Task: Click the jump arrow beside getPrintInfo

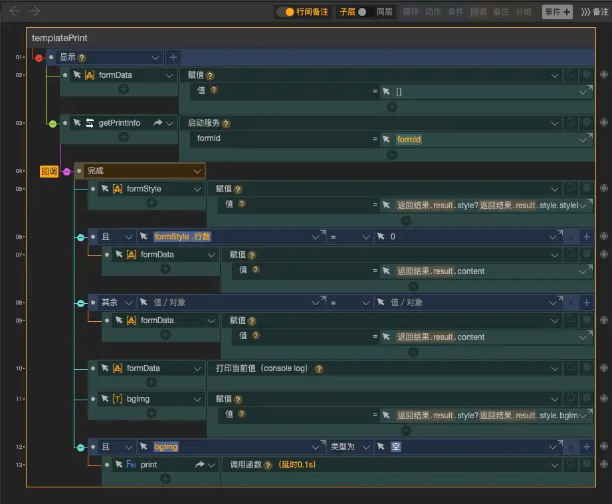Action: tap(158, 123)
